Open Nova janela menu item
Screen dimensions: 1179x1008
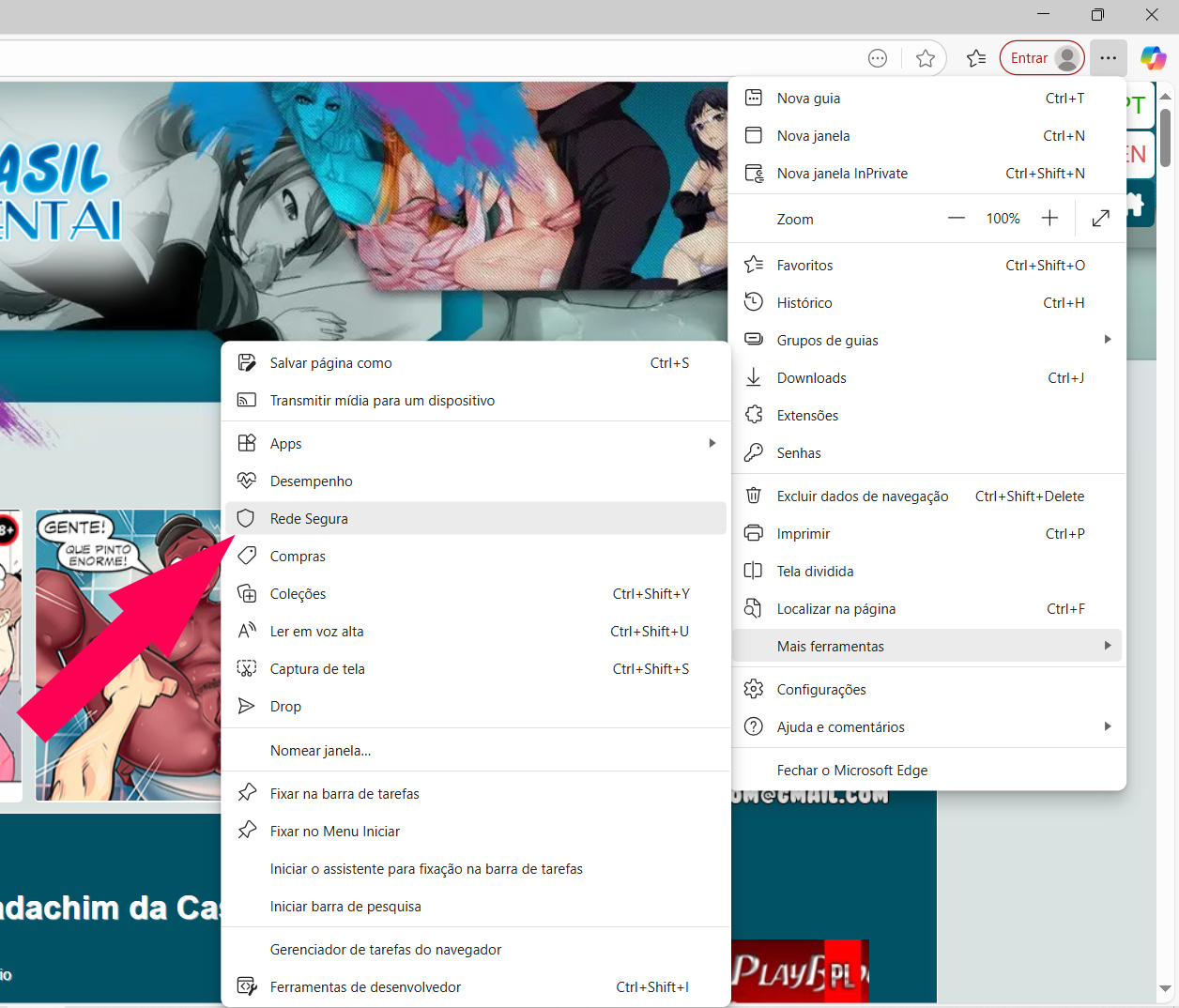tap(927, 136)
